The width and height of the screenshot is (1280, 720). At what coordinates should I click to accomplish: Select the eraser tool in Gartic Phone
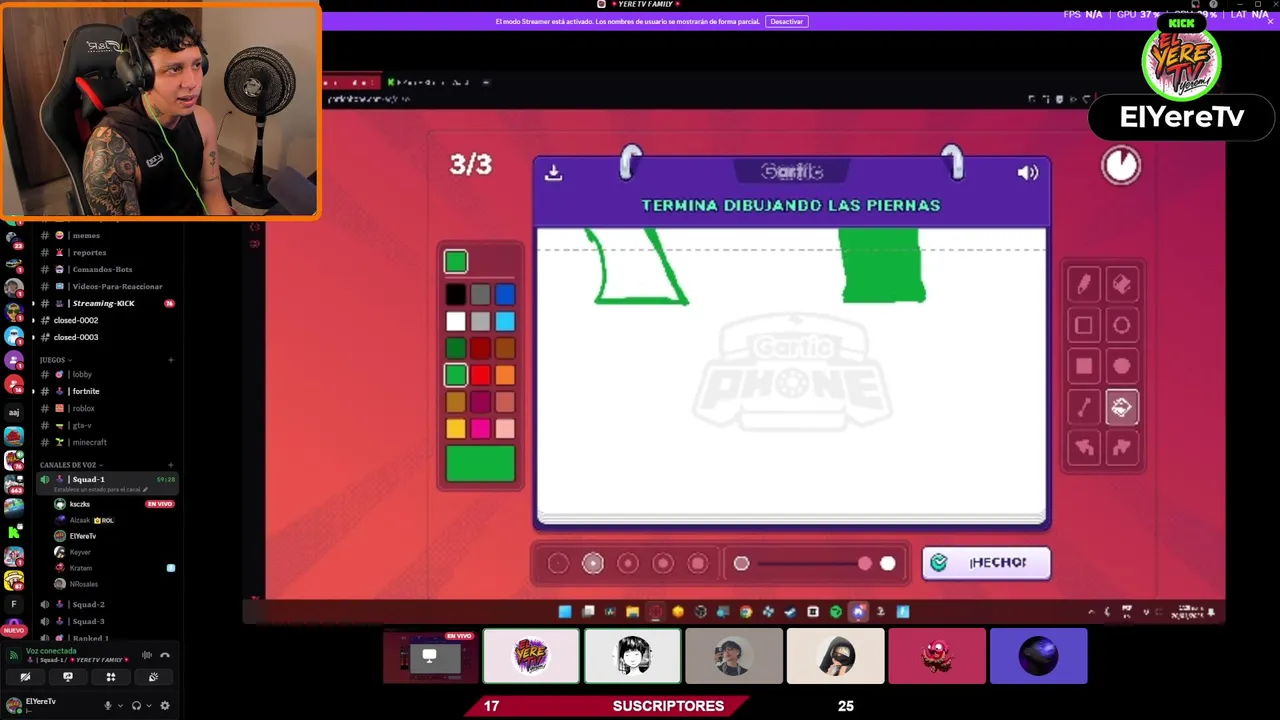point(1121,285)
